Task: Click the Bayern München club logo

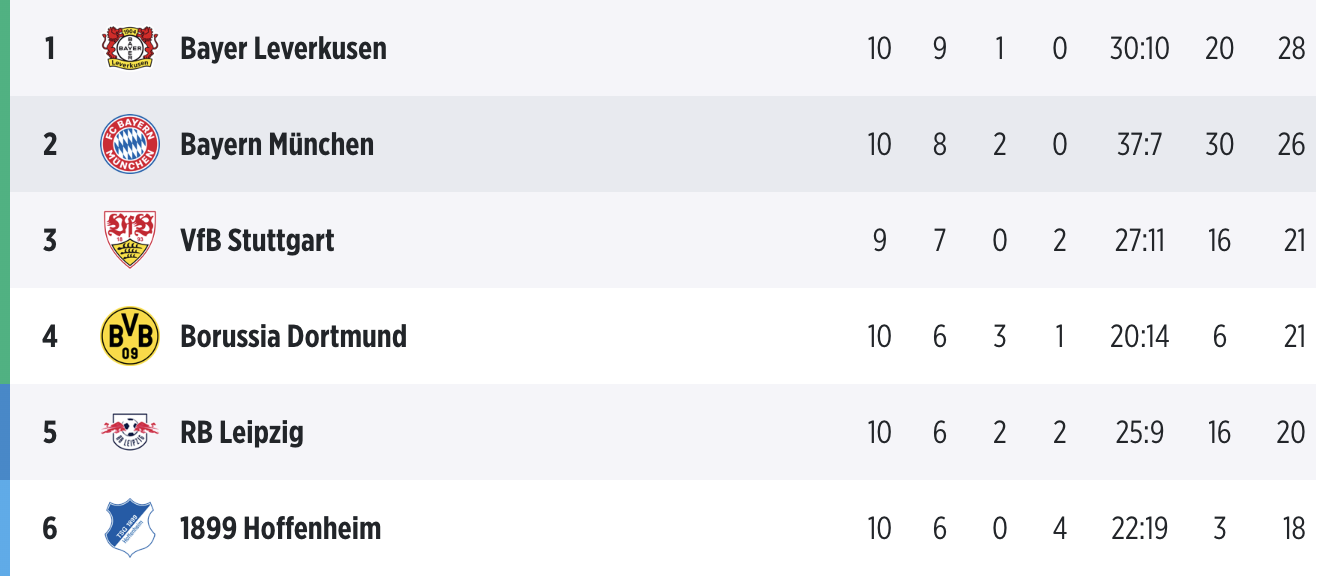Action: 130,144
